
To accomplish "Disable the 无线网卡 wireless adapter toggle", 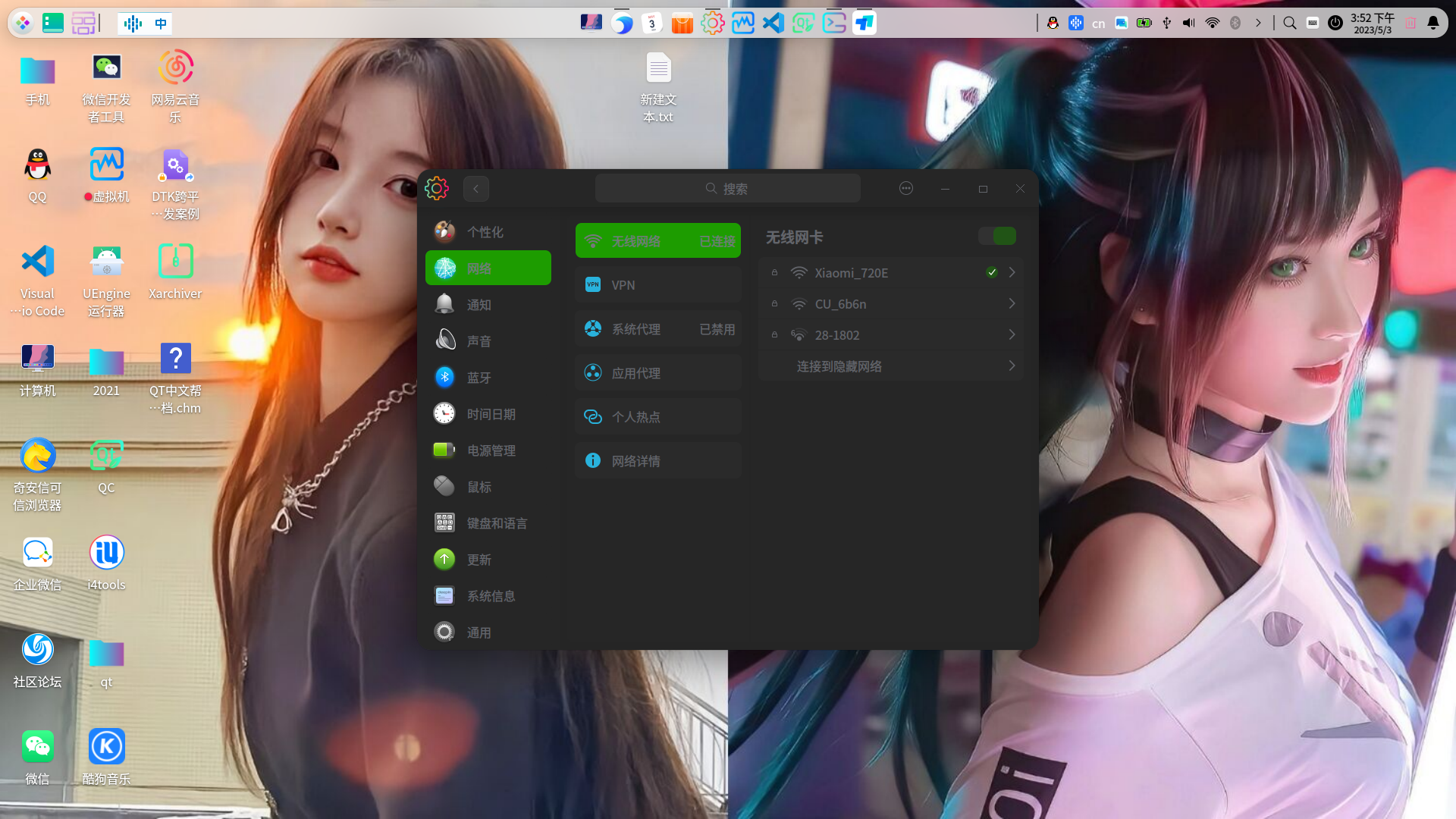I will [996, 236].
